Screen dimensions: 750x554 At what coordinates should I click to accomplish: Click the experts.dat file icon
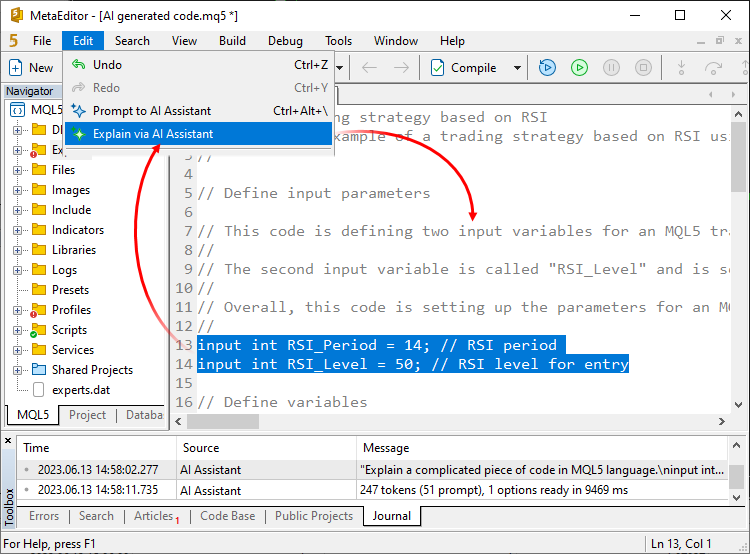click(39, 390)
